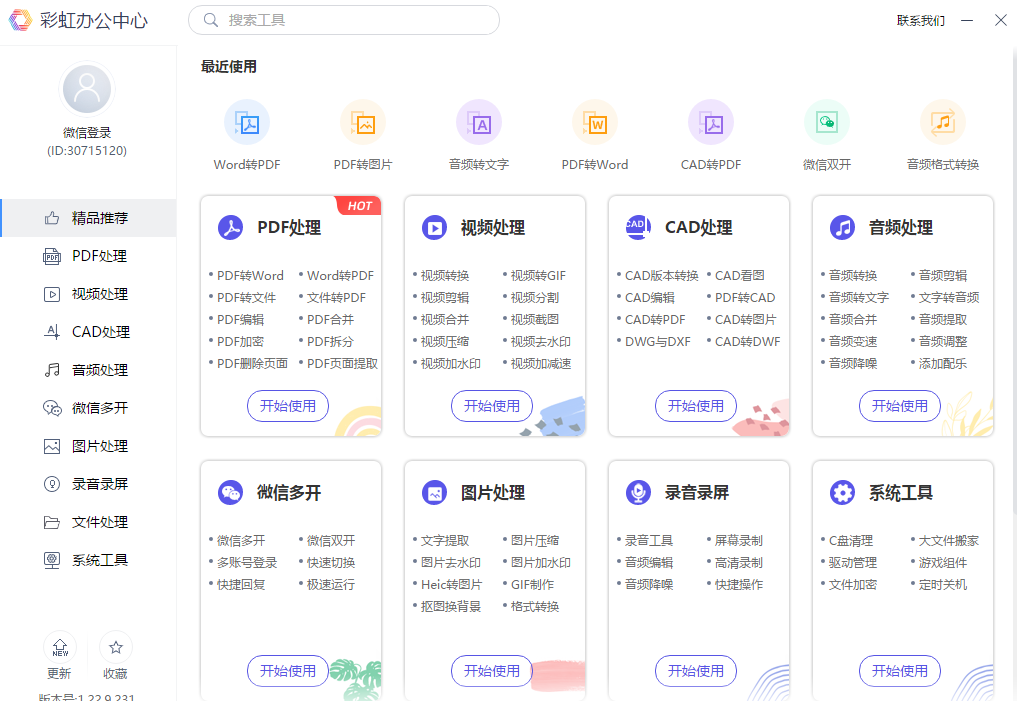The height and width of the screenshot is (701, 1017).
Task: Focus the 搜索工具 search field
Action: click(344, 20)
